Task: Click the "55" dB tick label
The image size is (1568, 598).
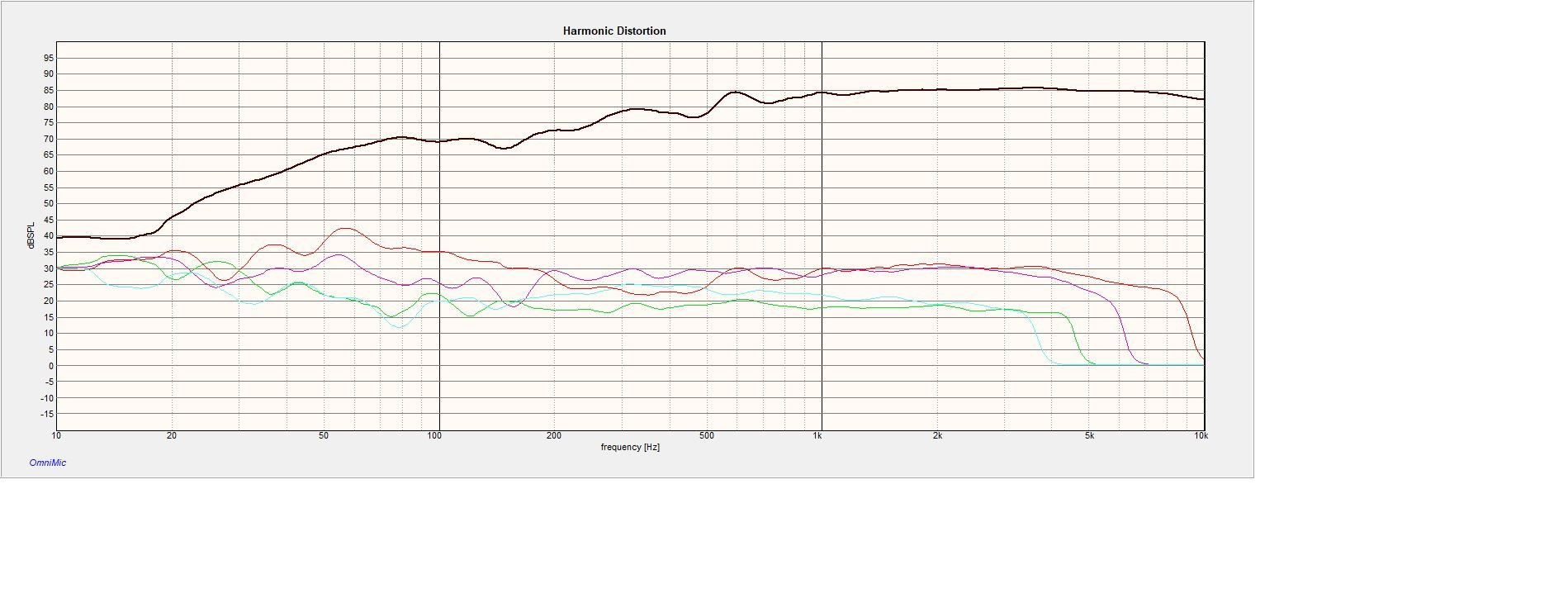Action: click(x=49, y=187)
